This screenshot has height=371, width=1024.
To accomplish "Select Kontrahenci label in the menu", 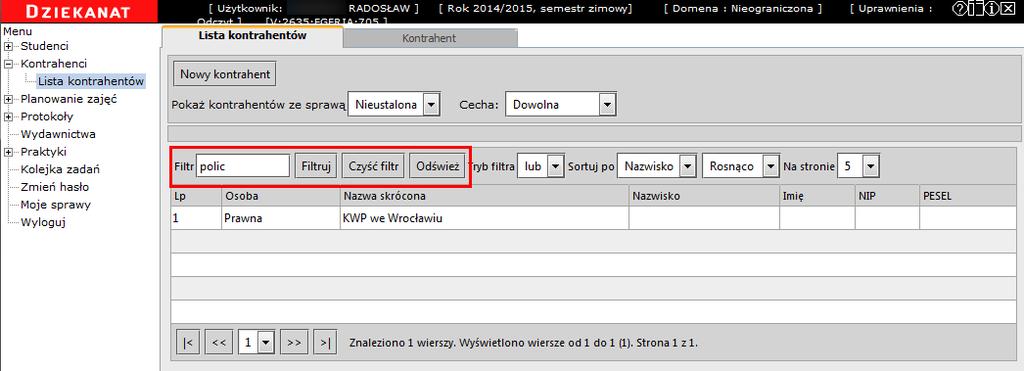I will click(54, 64).
